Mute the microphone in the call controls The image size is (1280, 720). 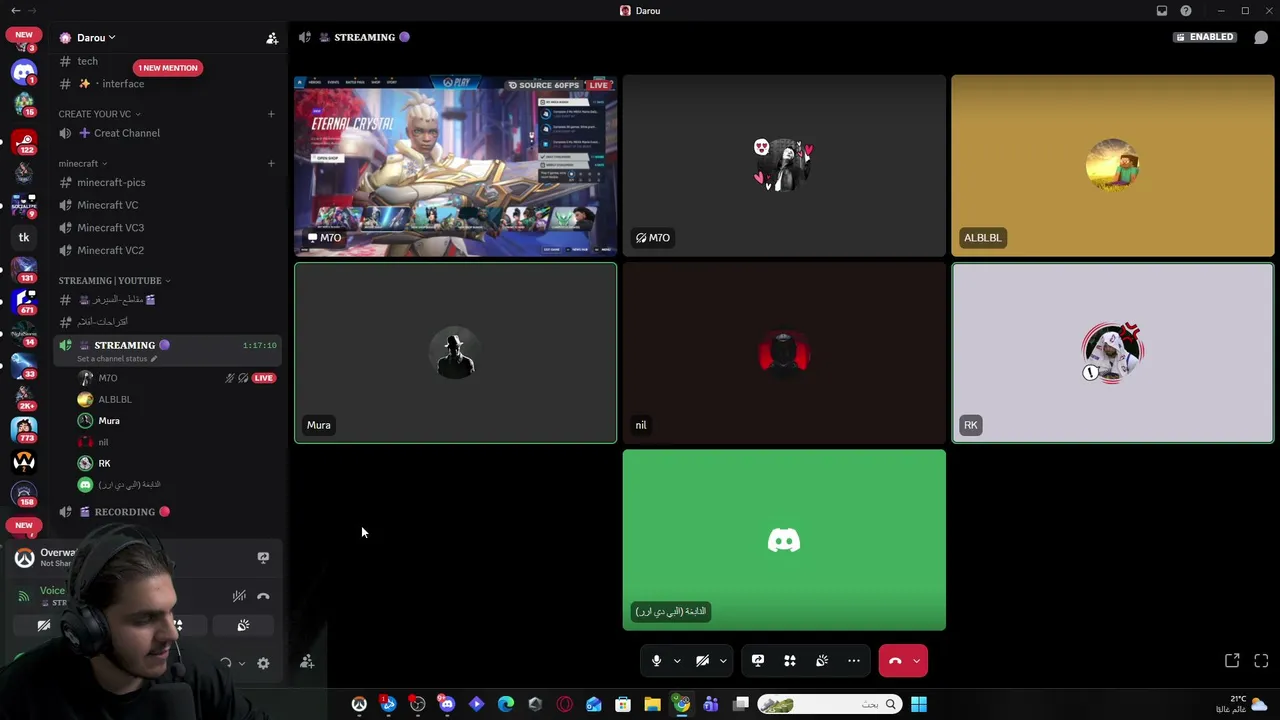(x=656, y=661)
